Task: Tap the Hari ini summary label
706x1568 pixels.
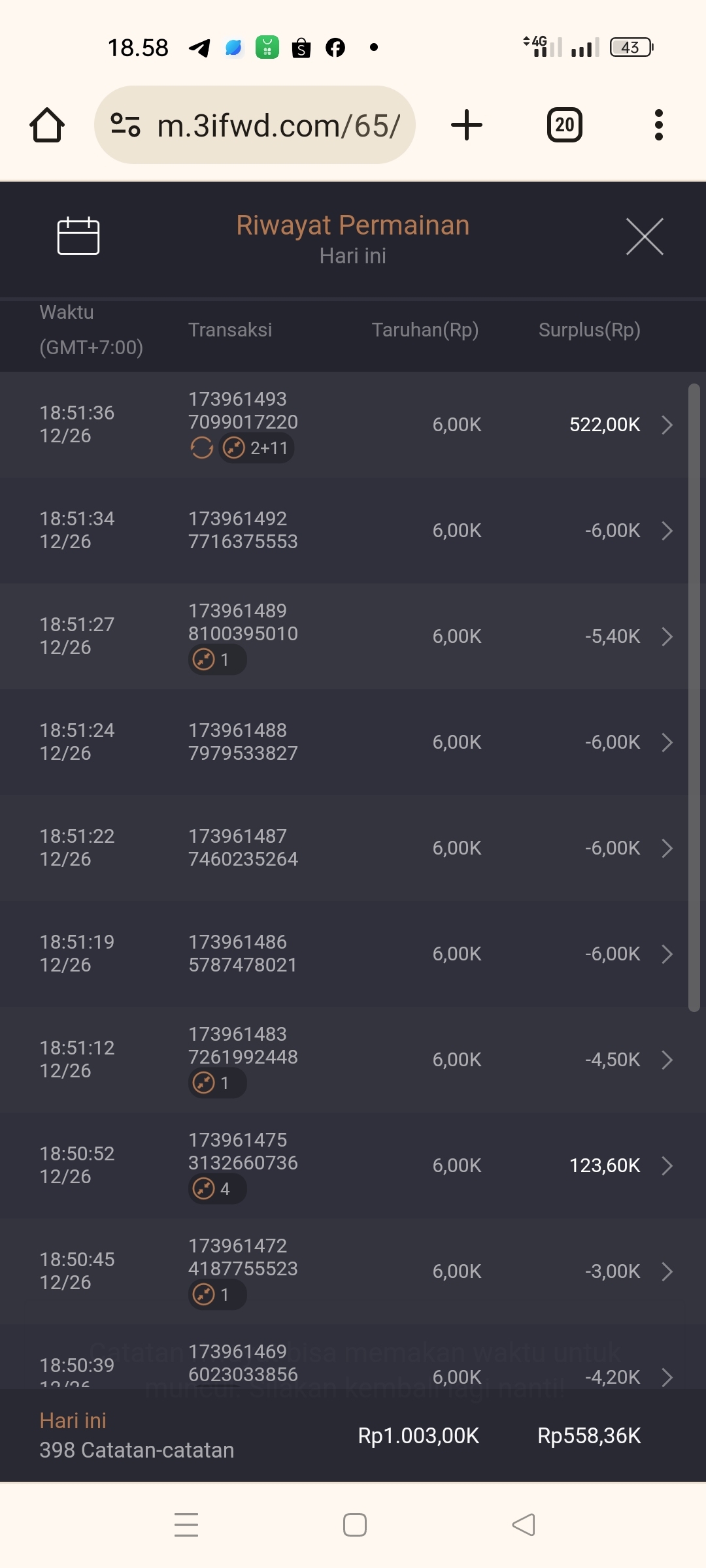Action: [x=73, y=1421]
